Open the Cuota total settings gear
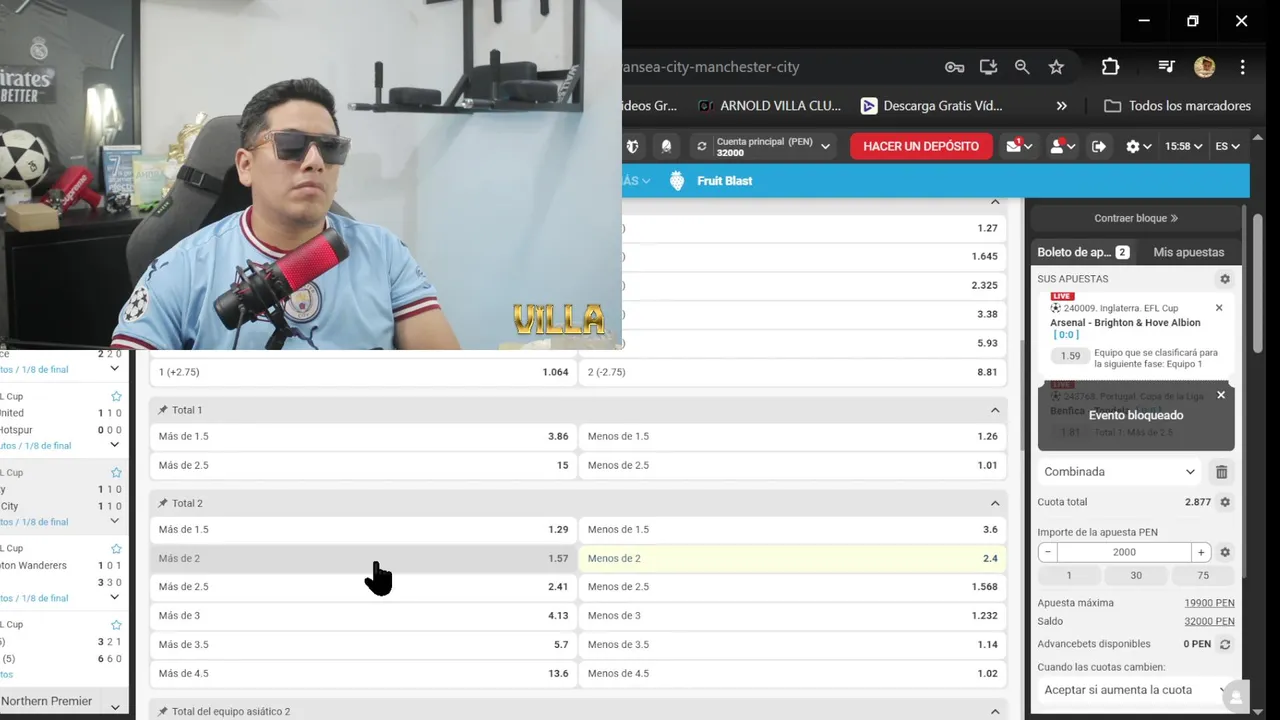The image size is (1280, 720). pos(1225,502)
